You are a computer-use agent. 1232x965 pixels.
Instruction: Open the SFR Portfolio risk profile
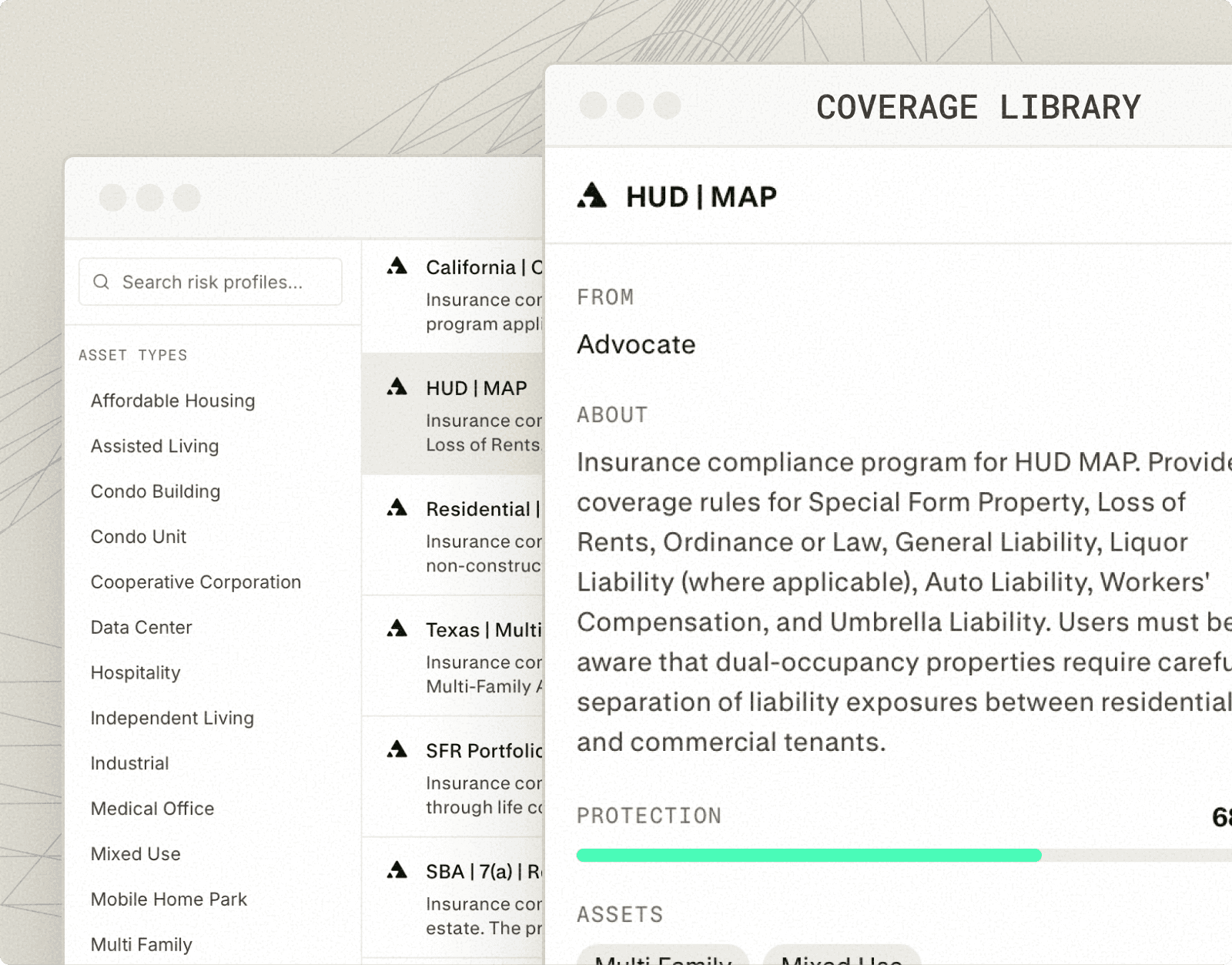(x=453, y=777)
